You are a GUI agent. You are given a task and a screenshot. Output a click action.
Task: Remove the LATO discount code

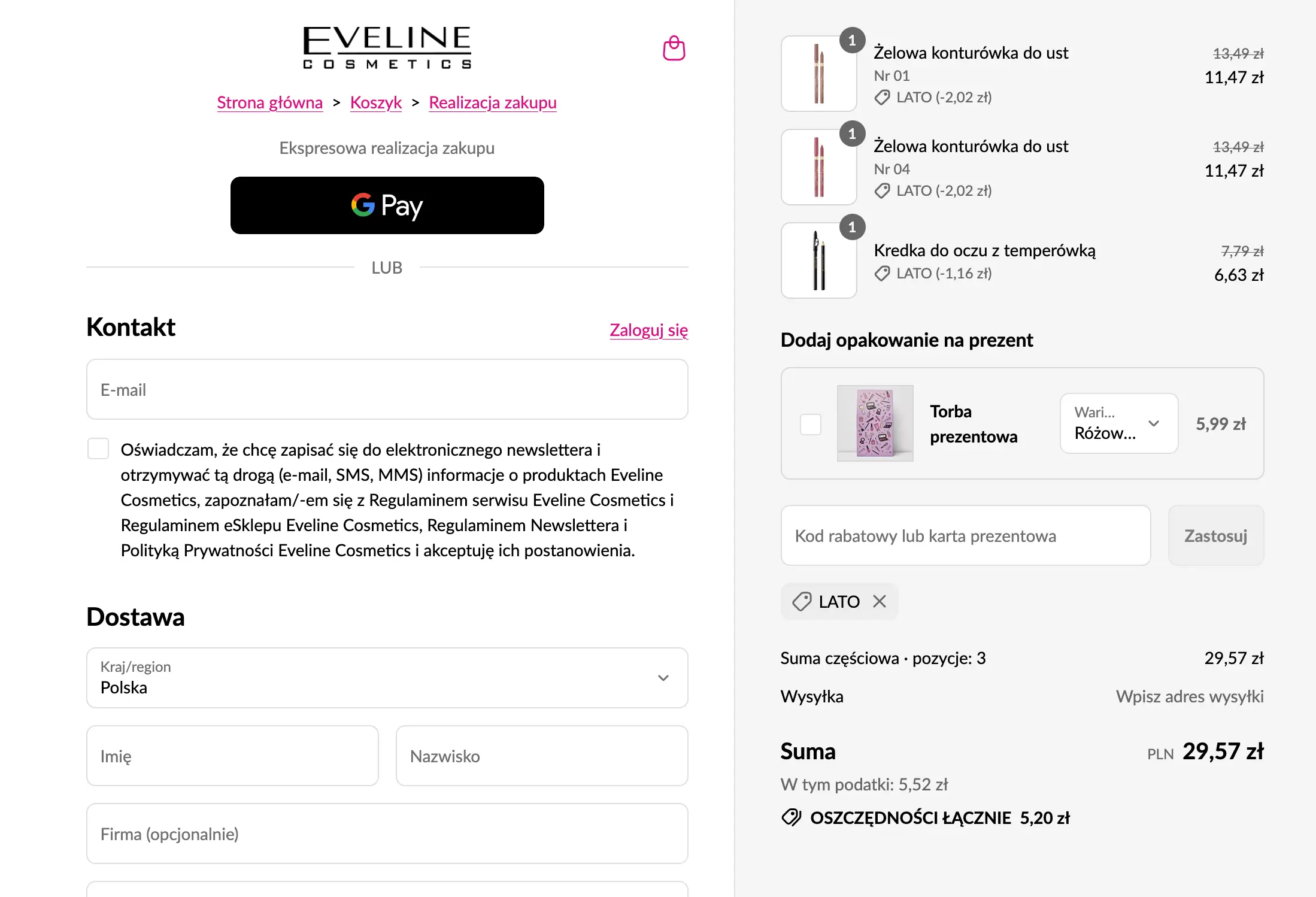(x=879, y=601)
